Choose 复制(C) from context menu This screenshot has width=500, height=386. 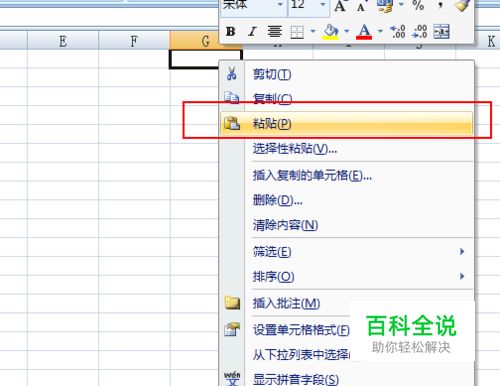347,98
